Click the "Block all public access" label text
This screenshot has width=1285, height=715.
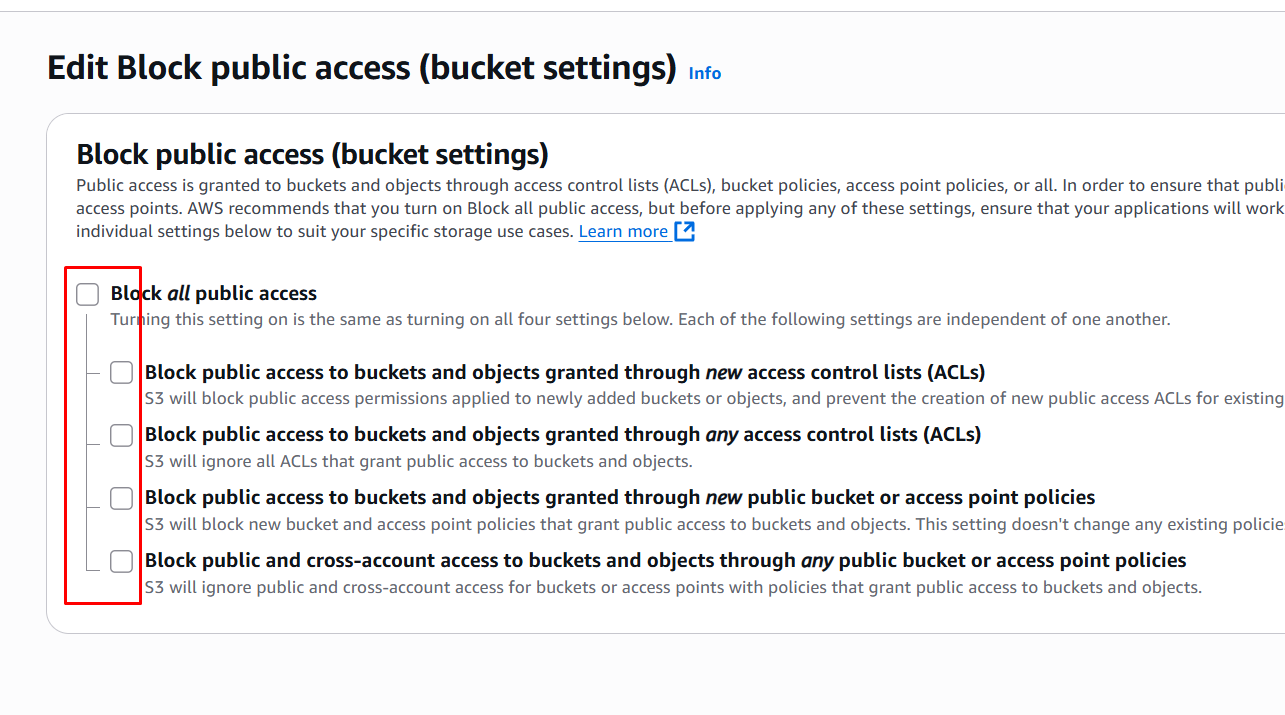coord(214,294)
